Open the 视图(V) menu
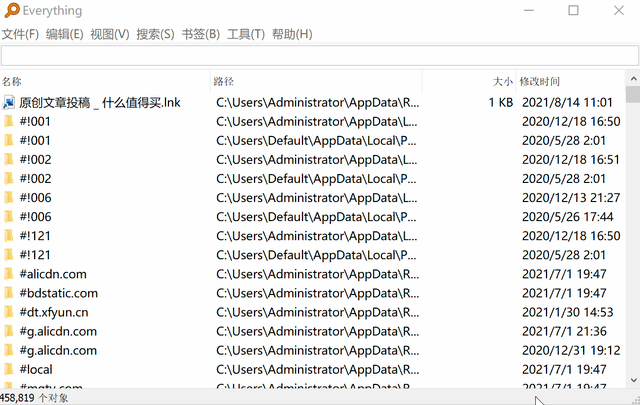This screenshot has width=640, height=405. coord(110,34)
